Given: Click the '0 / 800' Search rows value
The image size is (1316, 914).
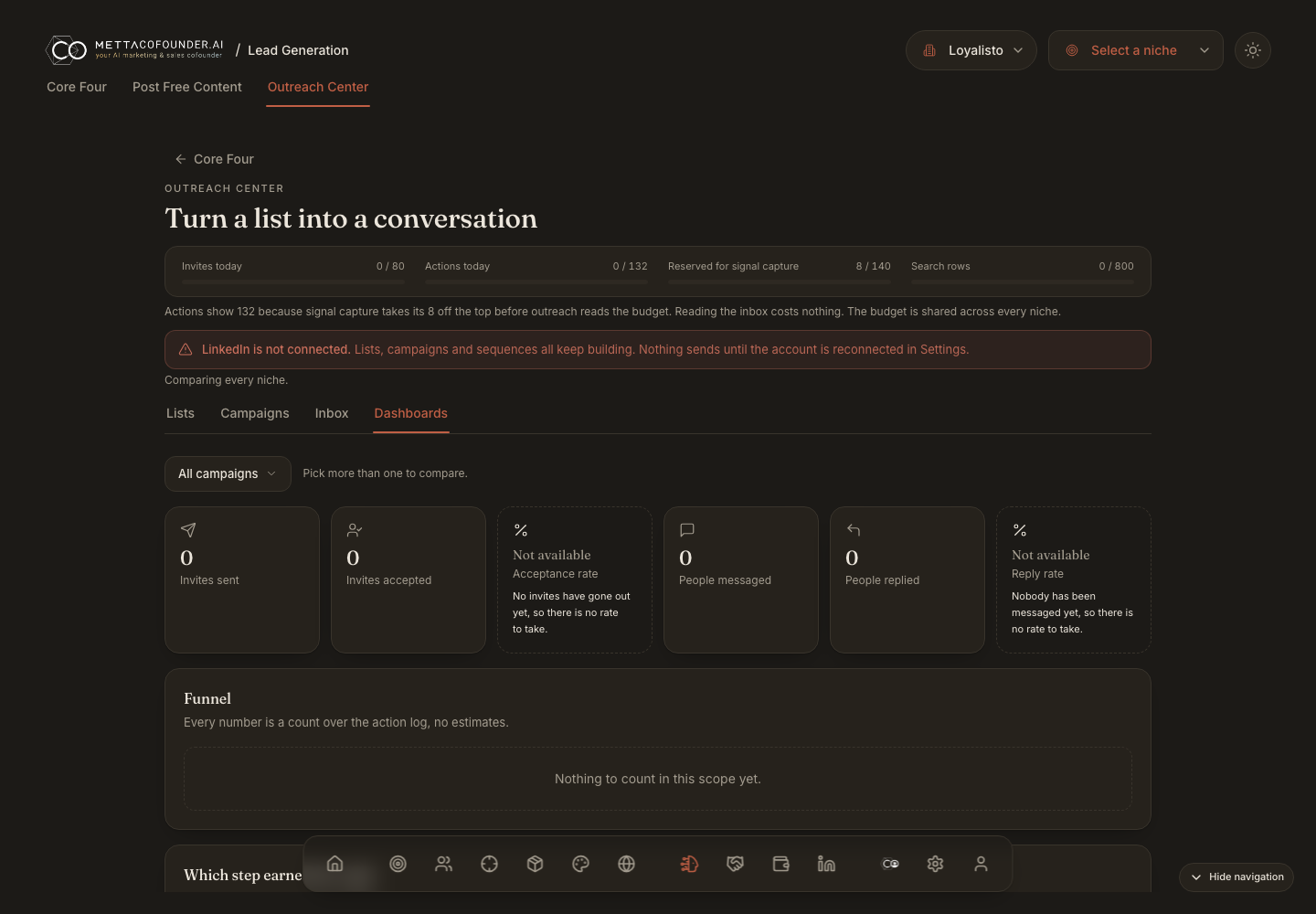Looking at the screenshot, I should pos(1116,266).
